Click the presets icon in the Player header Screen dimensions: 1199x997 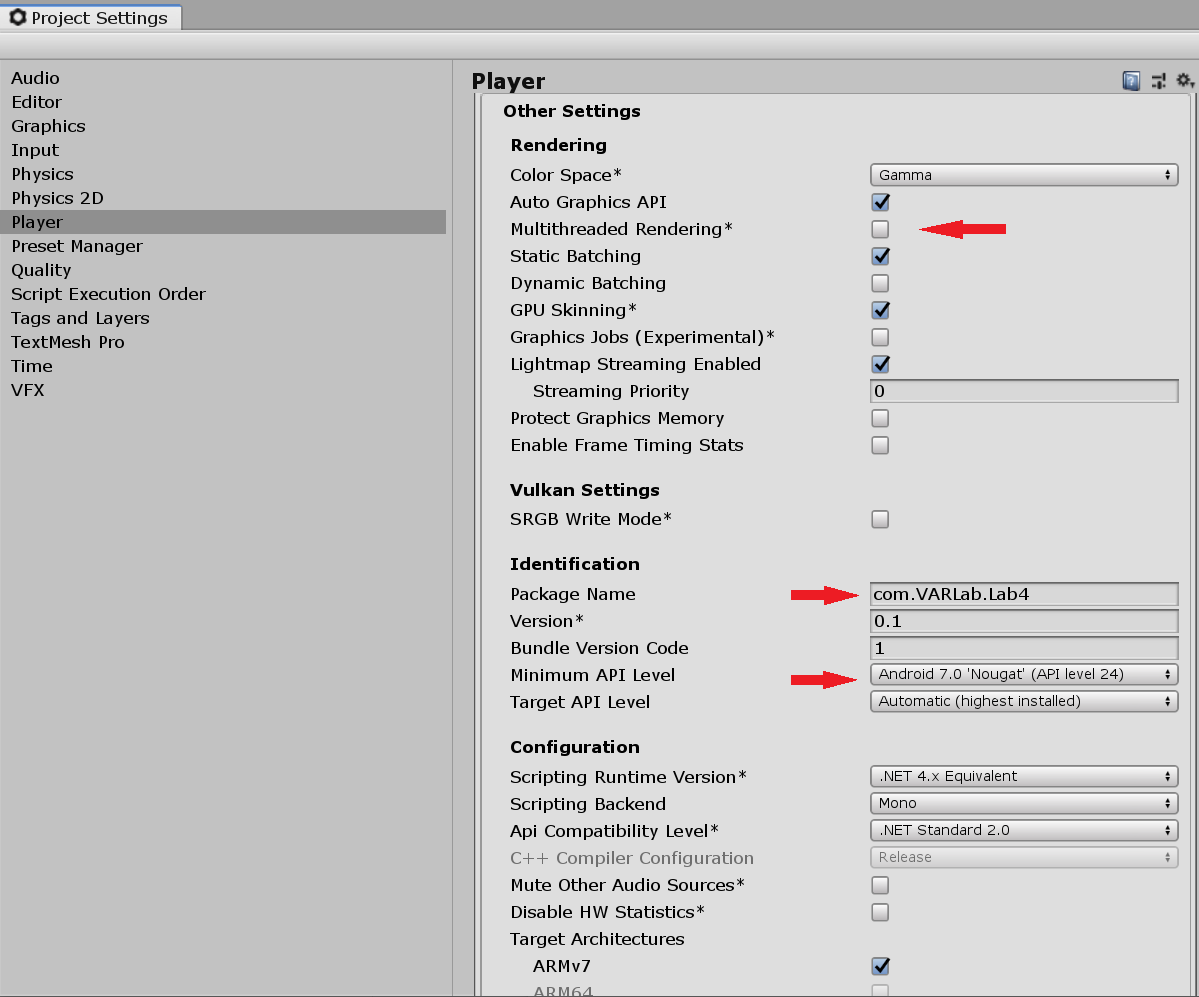pos(1158,81)
